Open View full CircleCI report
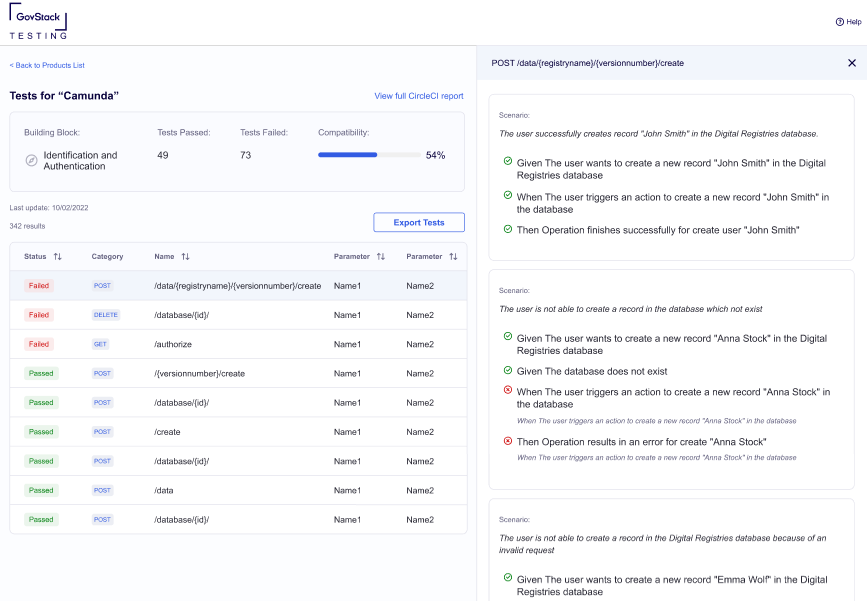Screen dimensions: 867x601 (x=419, y=96)
